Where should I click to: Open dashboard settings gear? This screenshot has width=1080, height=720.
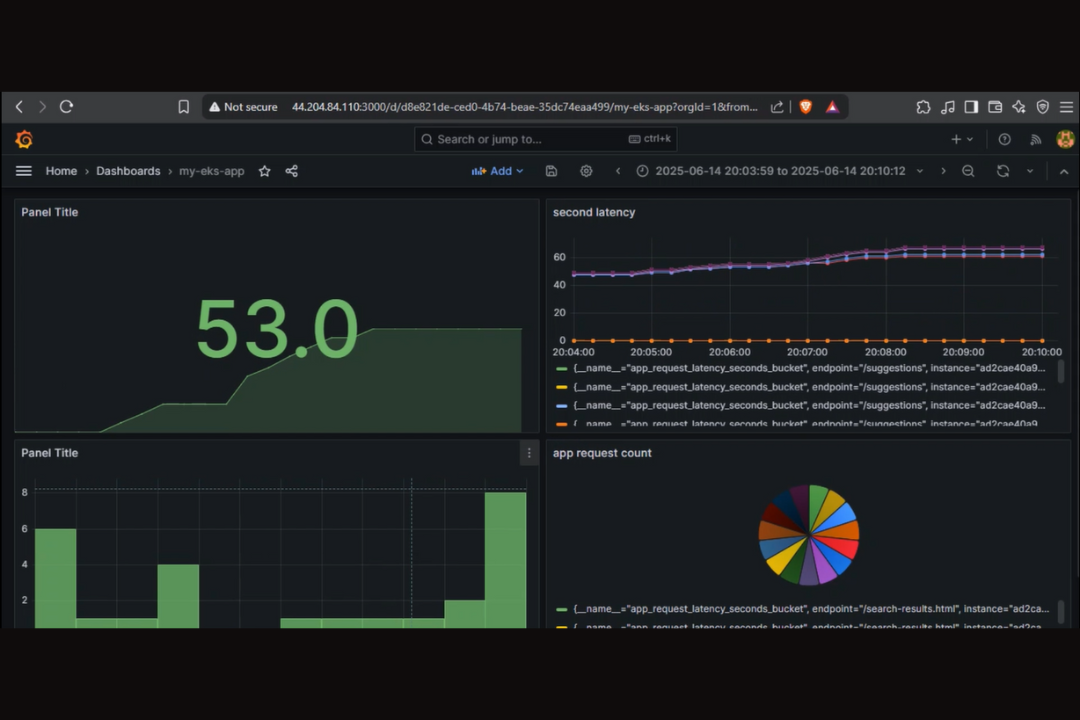(586, 171)
